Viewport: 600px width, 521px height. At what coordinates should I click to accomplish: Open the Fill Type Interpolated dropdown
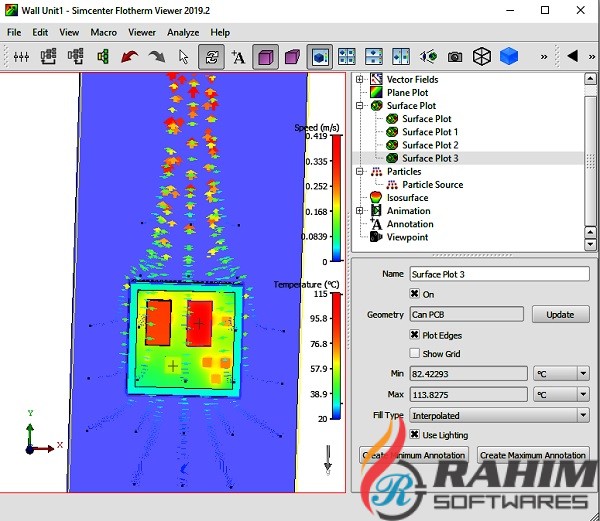click(x=499, y=415)
